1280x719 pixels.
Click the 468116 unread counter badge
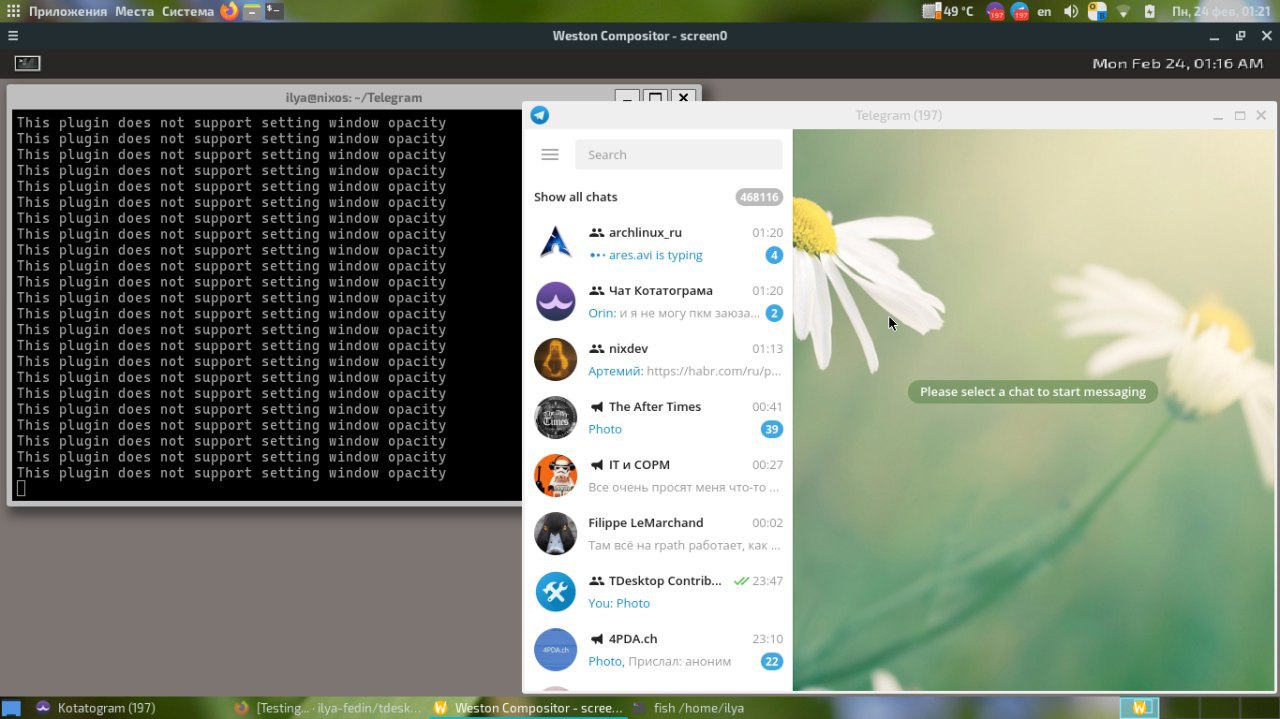click(x=759, y=197)
